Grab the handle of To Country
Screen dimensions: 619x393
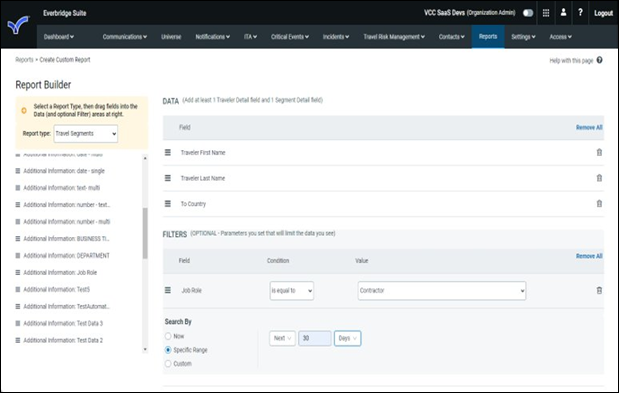pos(168,204)
